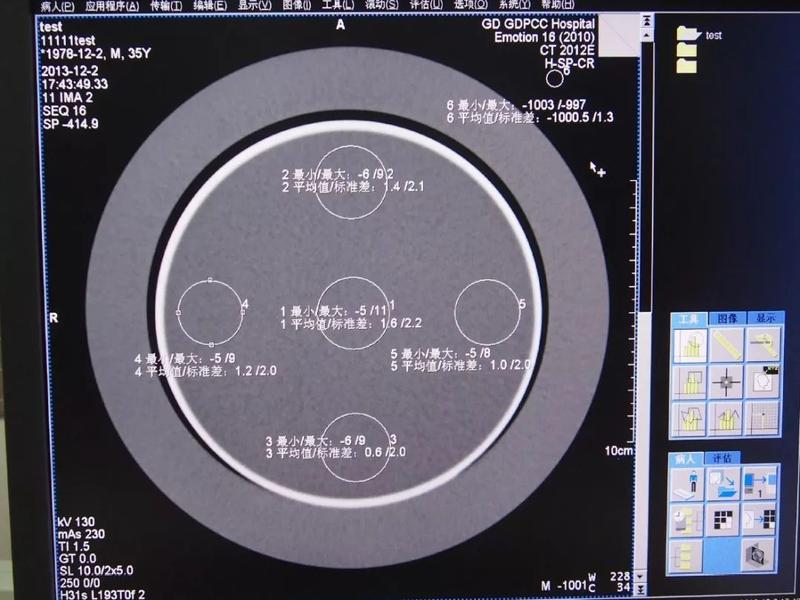Open the Patient Browser icon with person figure
The image size is (800, 600).
click(x=686, y=483)
